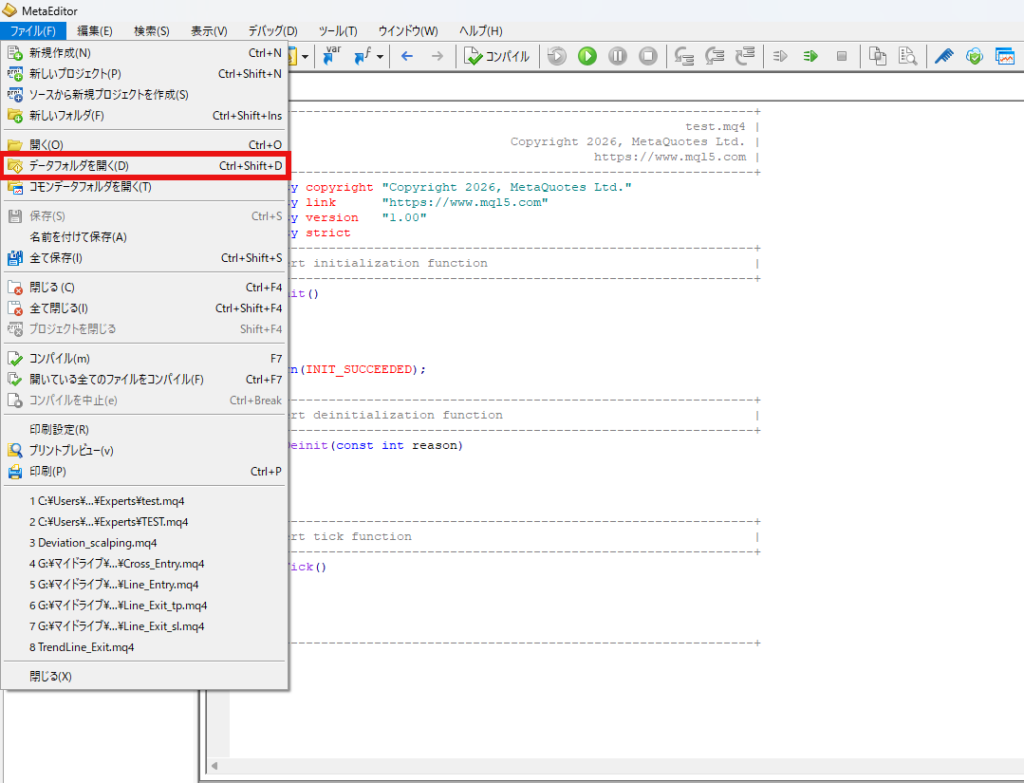Click the https://www.mql5.com link string in code

click(465, 202)
